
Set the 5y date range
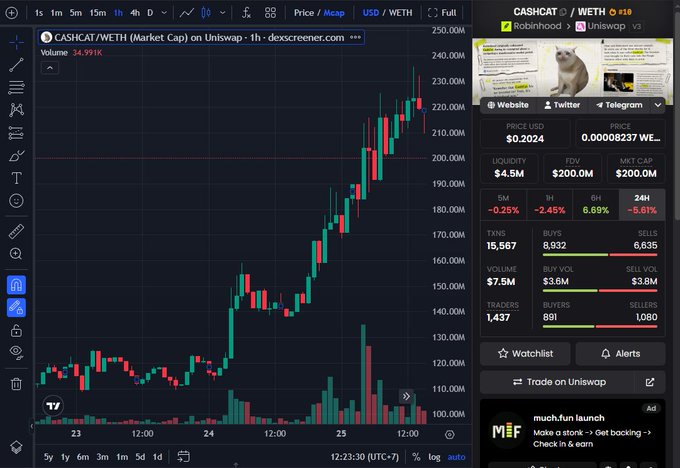pyautogui.click(x=48, y=457)
